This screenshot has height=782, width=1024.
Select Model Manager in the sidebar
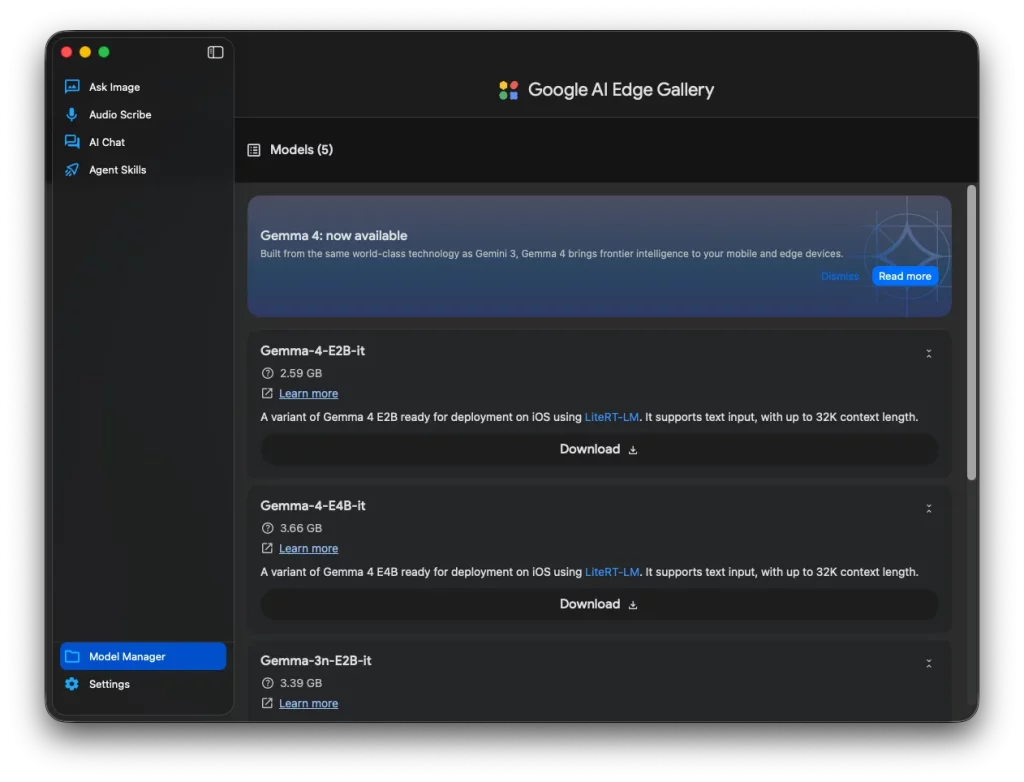click(x=143, y=657)
